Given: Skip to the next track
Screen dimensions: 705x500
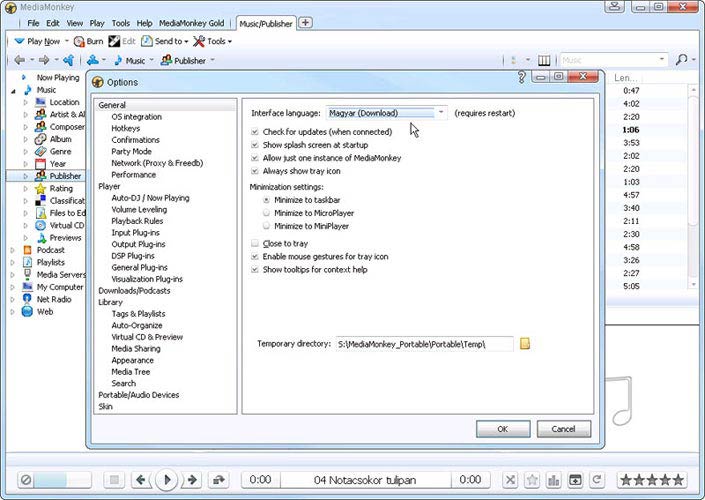Looking at the screenshot, I should tap(193, 480).
